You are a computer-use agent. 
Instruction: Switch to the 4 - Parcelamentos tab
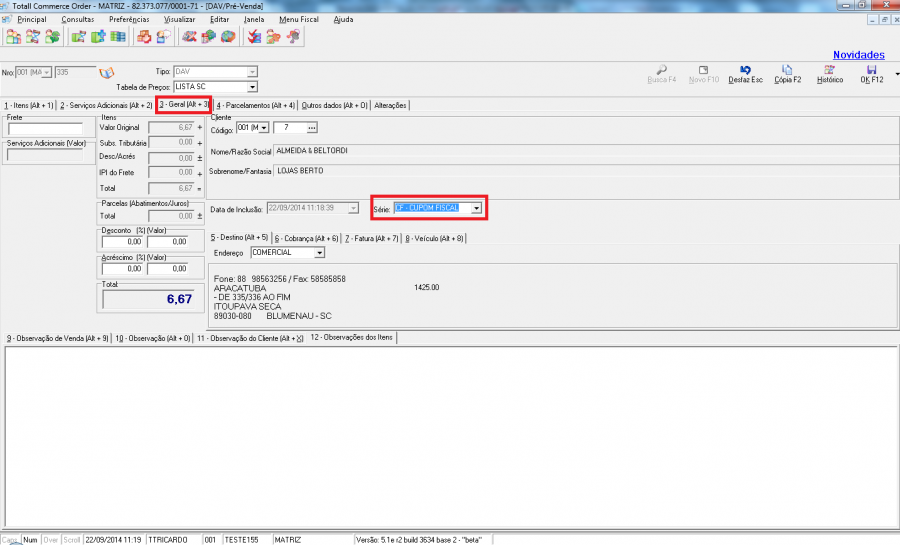256,105
